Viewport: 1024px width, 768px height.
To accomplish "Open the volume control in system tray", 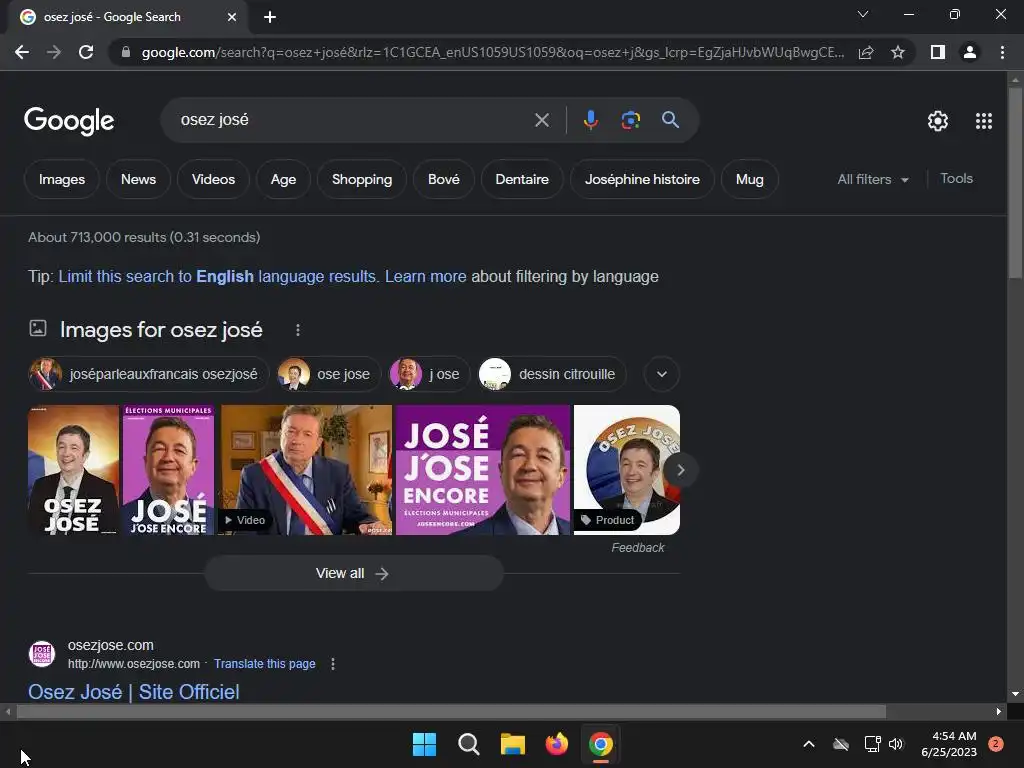I will point(896,744).
